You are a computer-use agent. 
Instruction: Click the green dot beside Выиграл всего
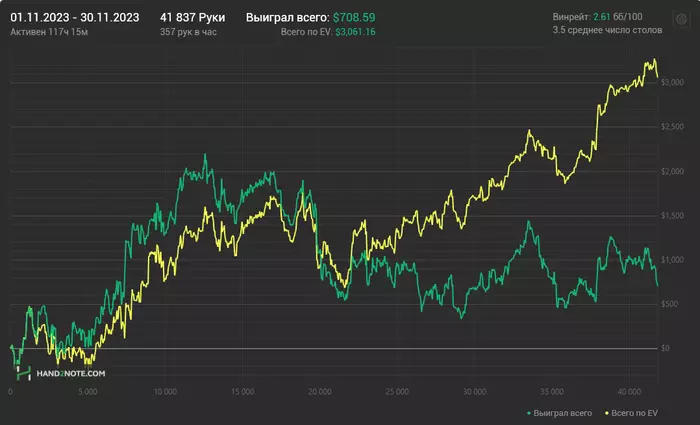(528, 412)
